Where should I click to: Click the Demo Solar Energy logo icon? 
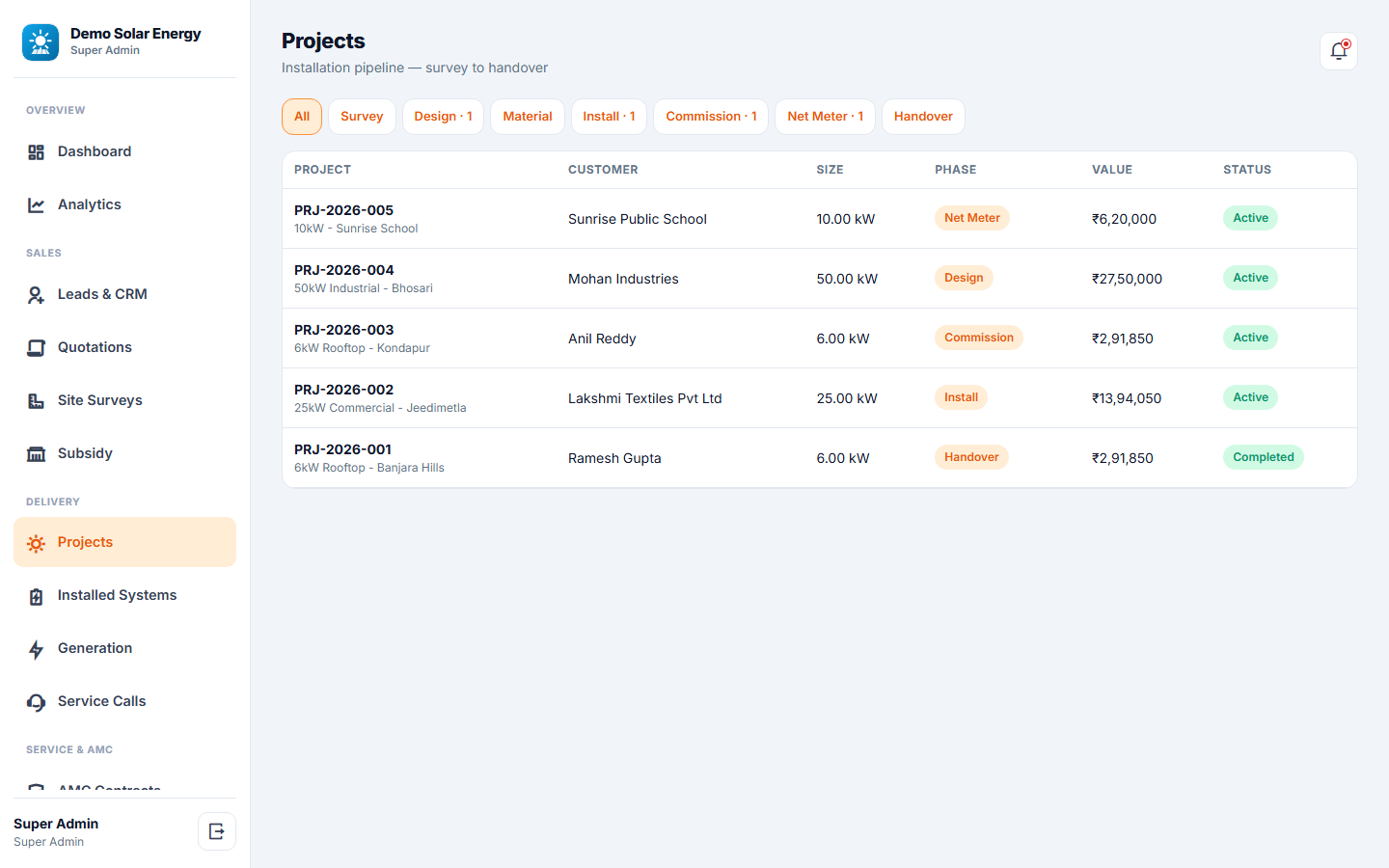41,42
